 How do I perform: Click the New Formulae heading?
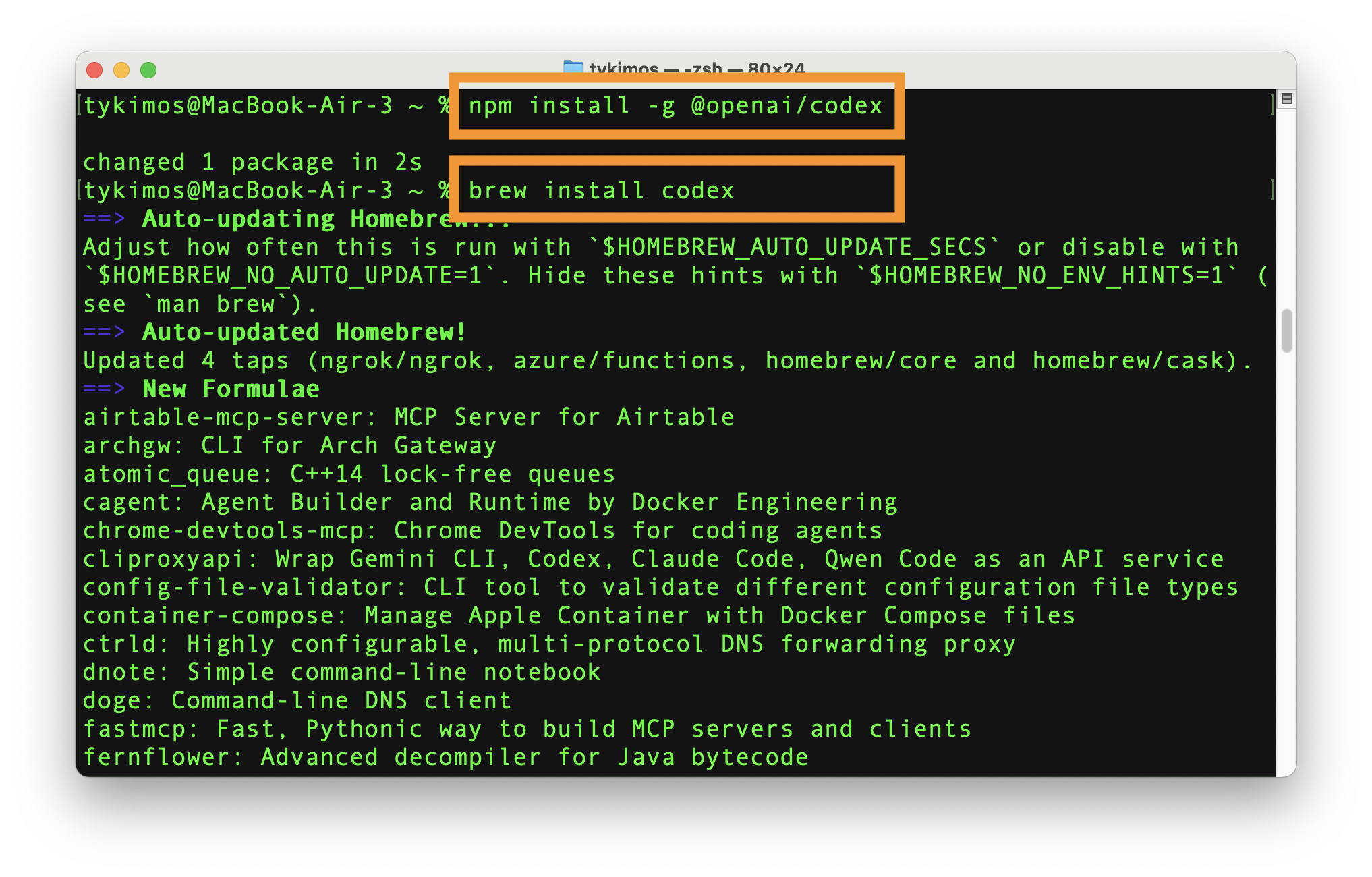pyautogui.click(x=231, y=389)
